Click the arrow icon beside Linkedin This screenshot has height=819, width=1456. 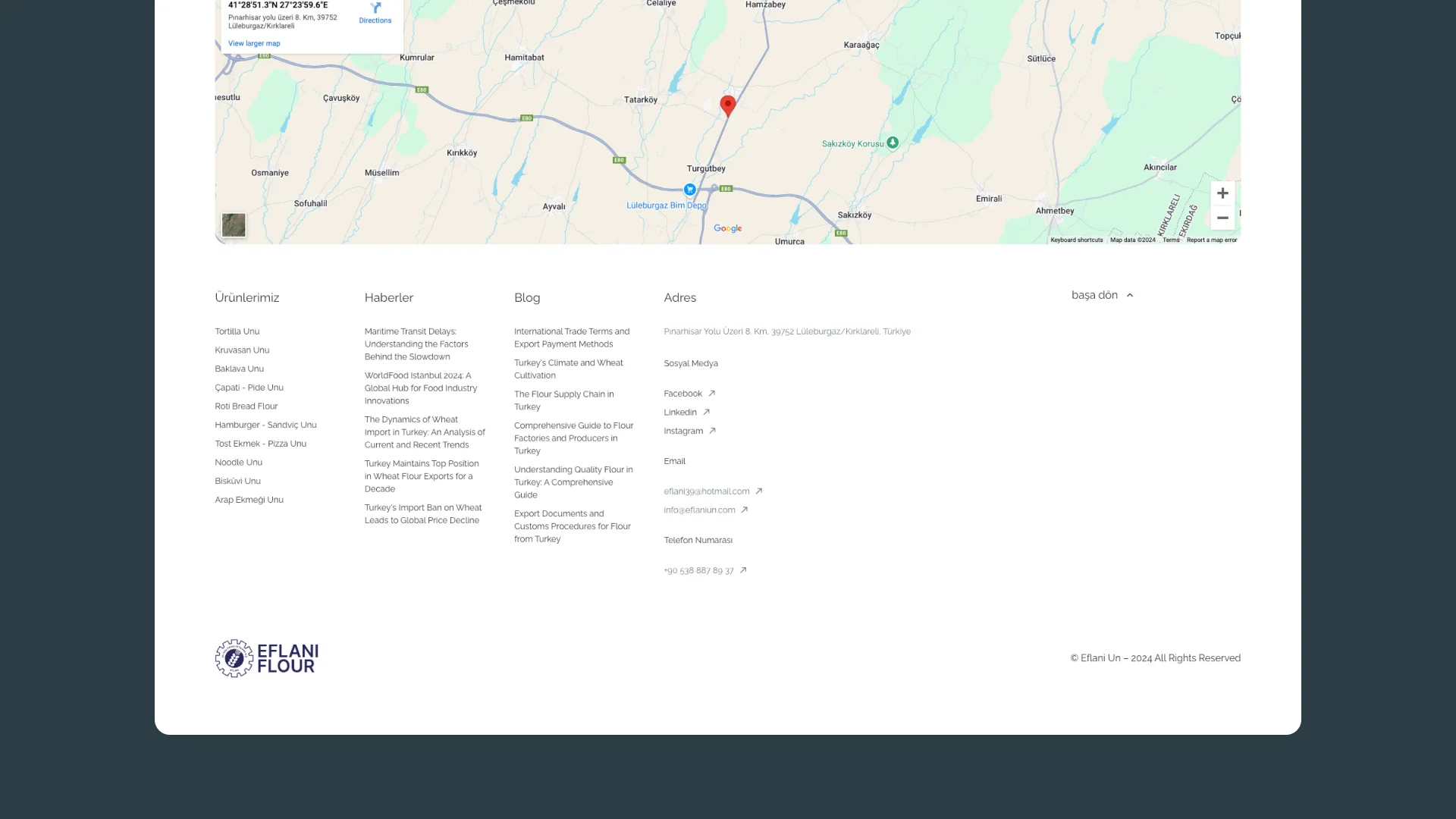tap(706, 413)
